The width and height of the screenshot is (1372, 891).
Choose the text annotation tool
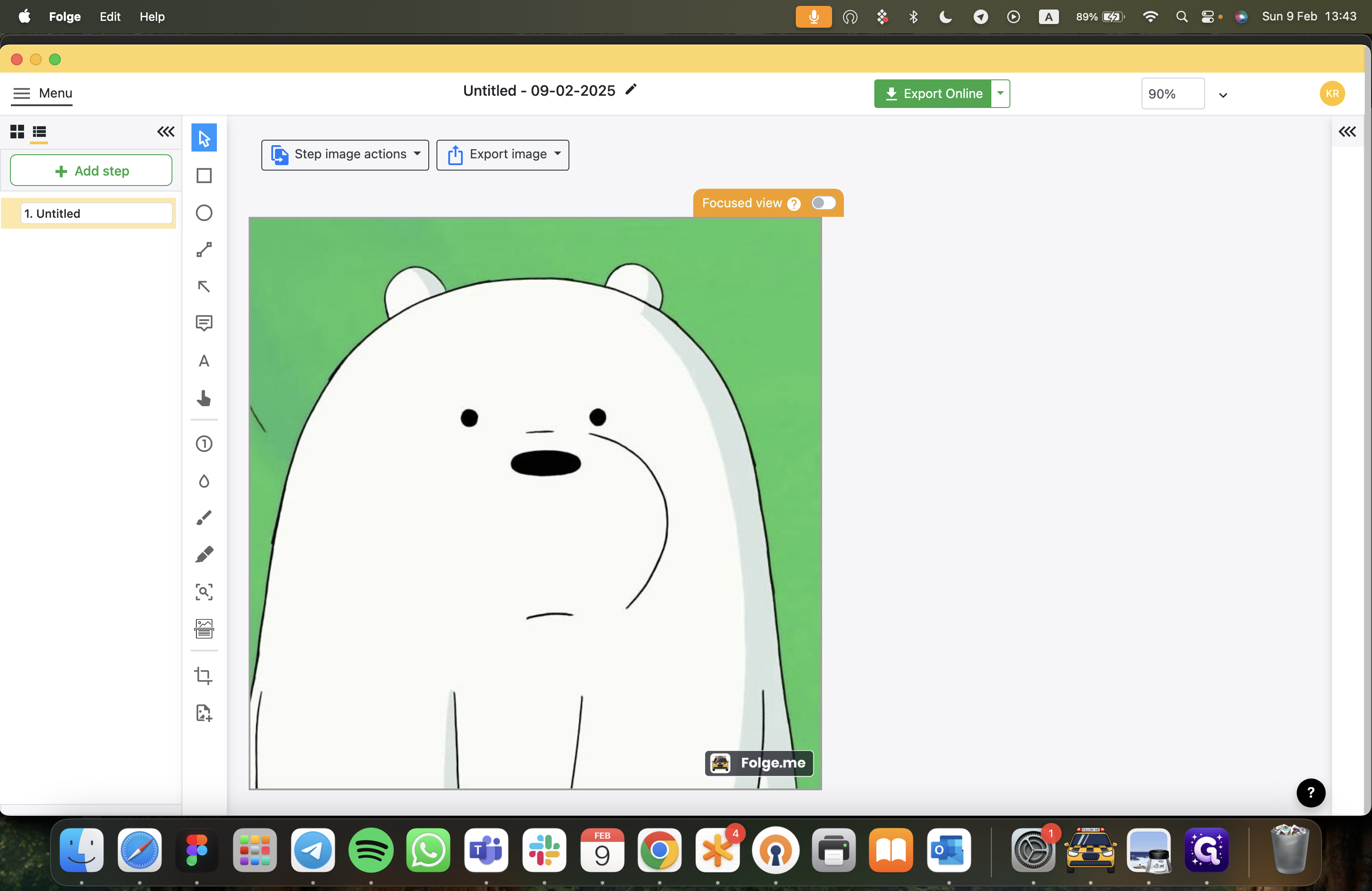point(204,362)
